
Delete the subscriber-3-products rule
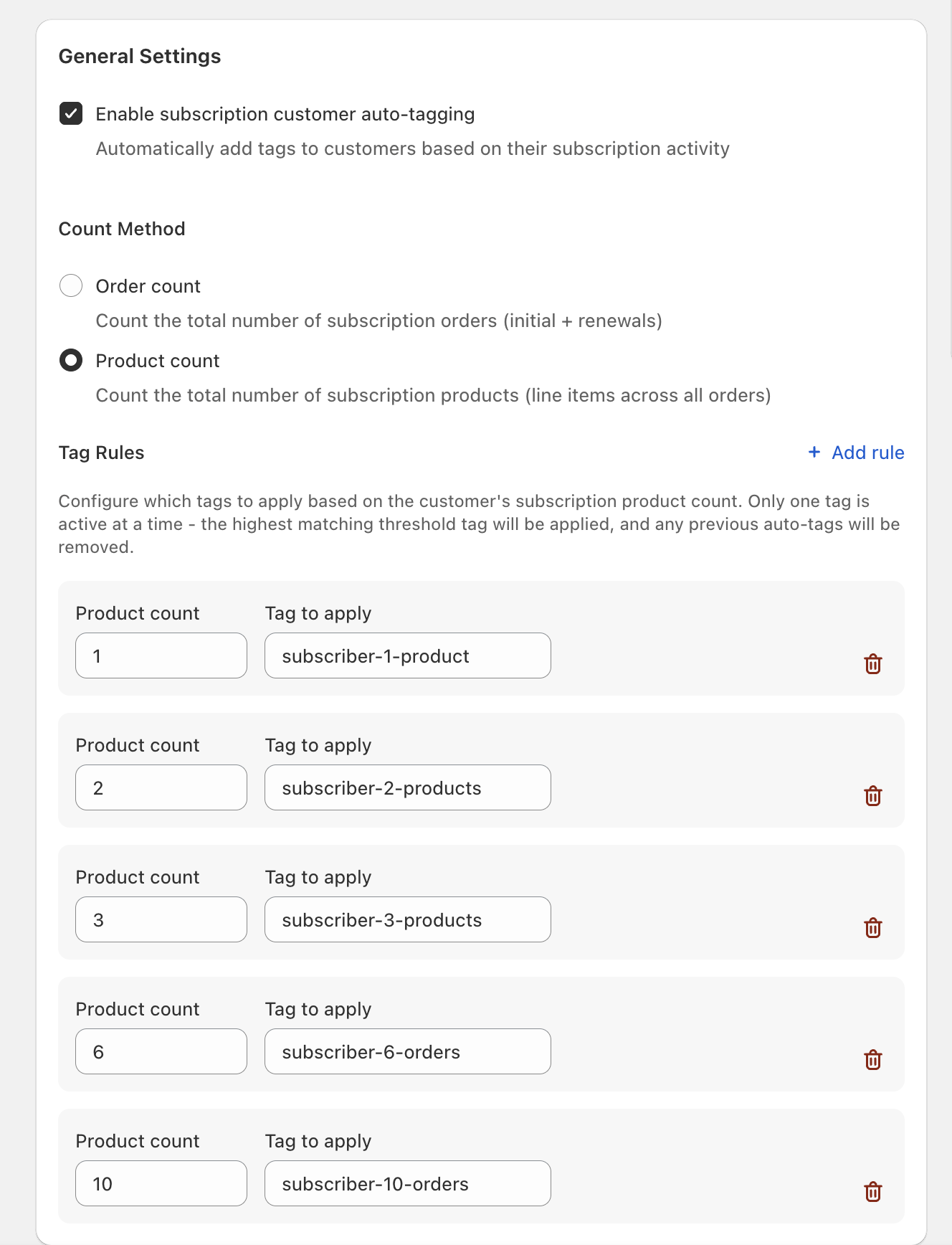(x=873, y=928)
